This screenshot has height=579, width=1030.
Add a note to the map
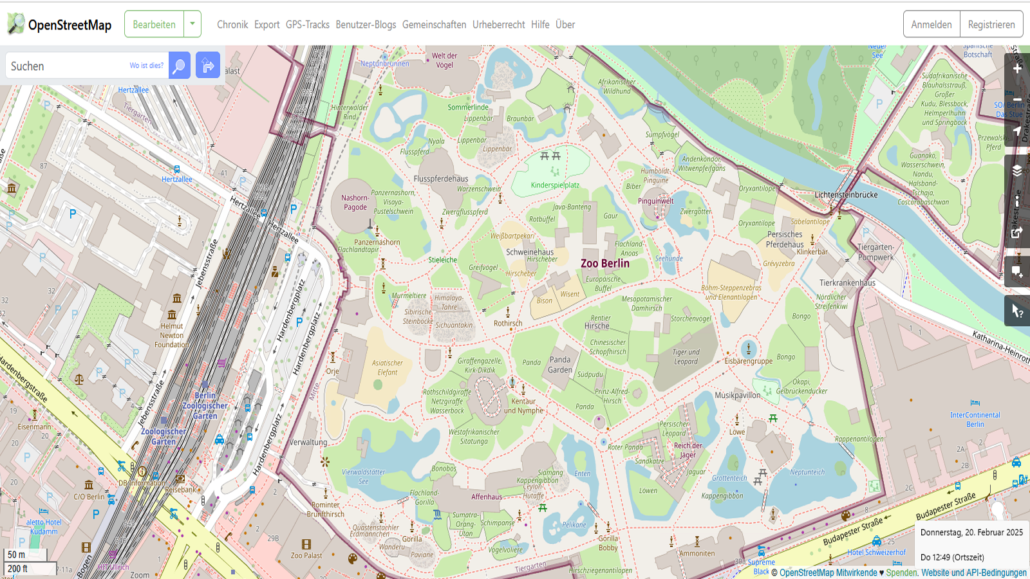point(1017,271)
